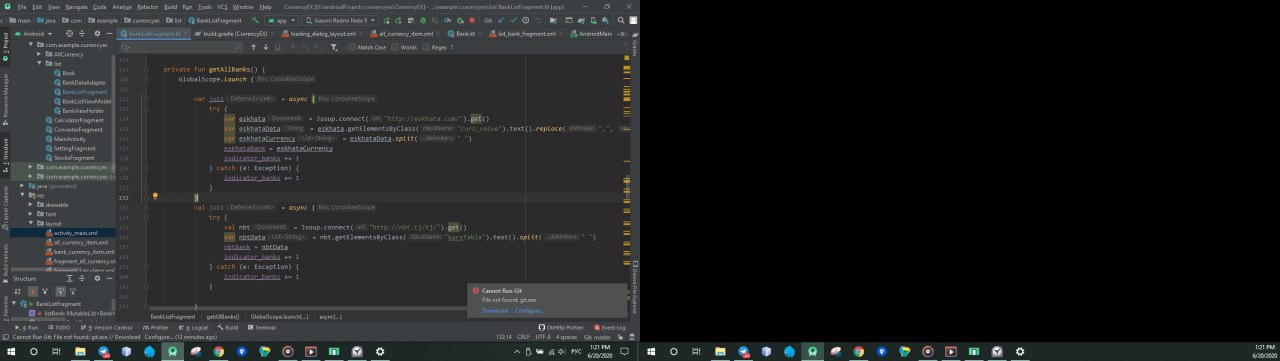Select BankListViewModel in project tree
Viewport: 1280px width, 361px height.
point(82,101)
